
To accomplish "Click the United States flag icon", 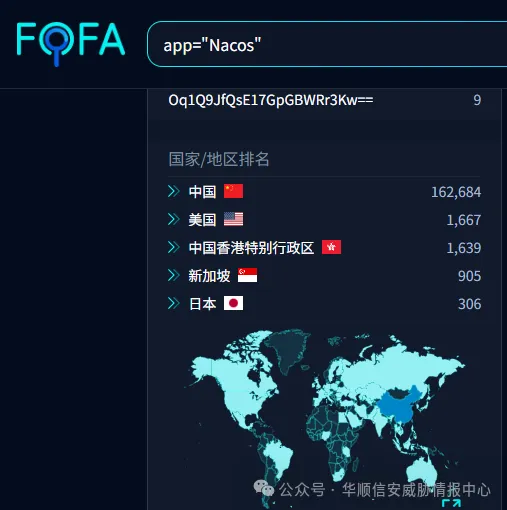I will click(x=233, y=219).
